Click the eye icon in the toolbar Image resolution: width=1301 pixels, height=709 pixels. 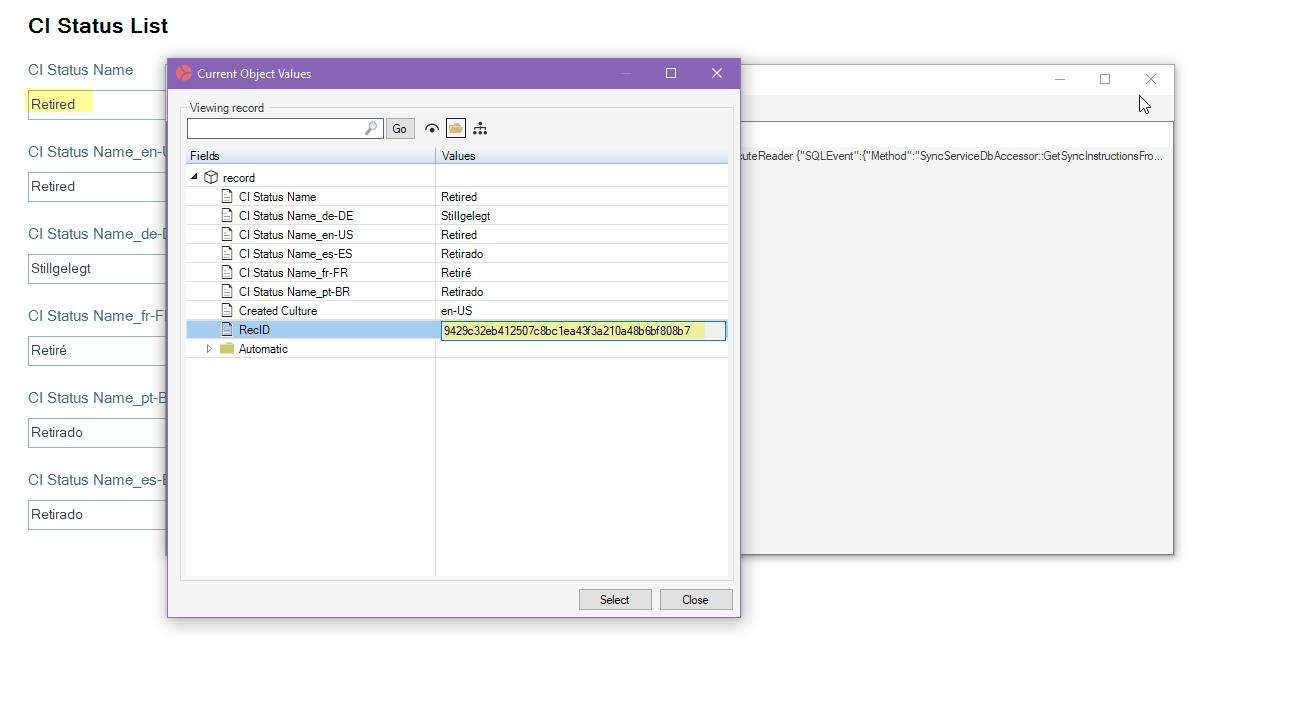click(432, 129)
